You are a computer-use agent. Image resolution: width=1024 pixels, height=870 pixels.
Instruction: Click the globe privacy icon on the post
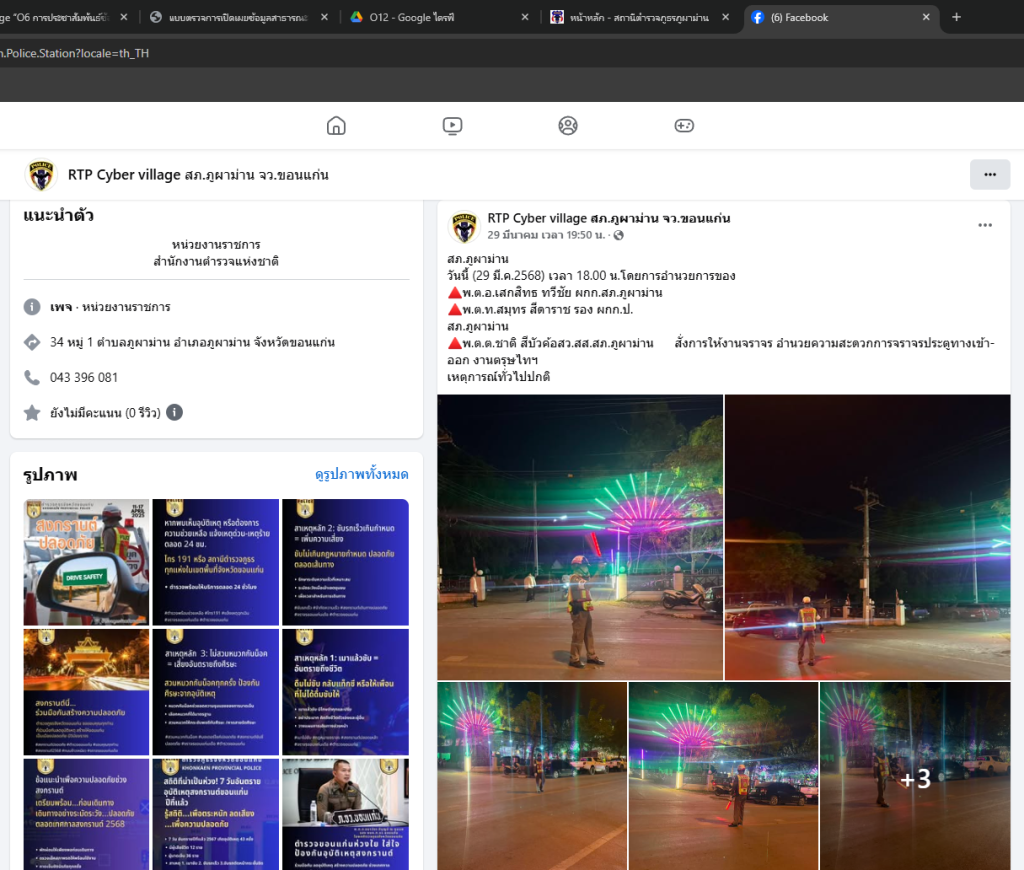pyautogui.click(x=618, y=235)
